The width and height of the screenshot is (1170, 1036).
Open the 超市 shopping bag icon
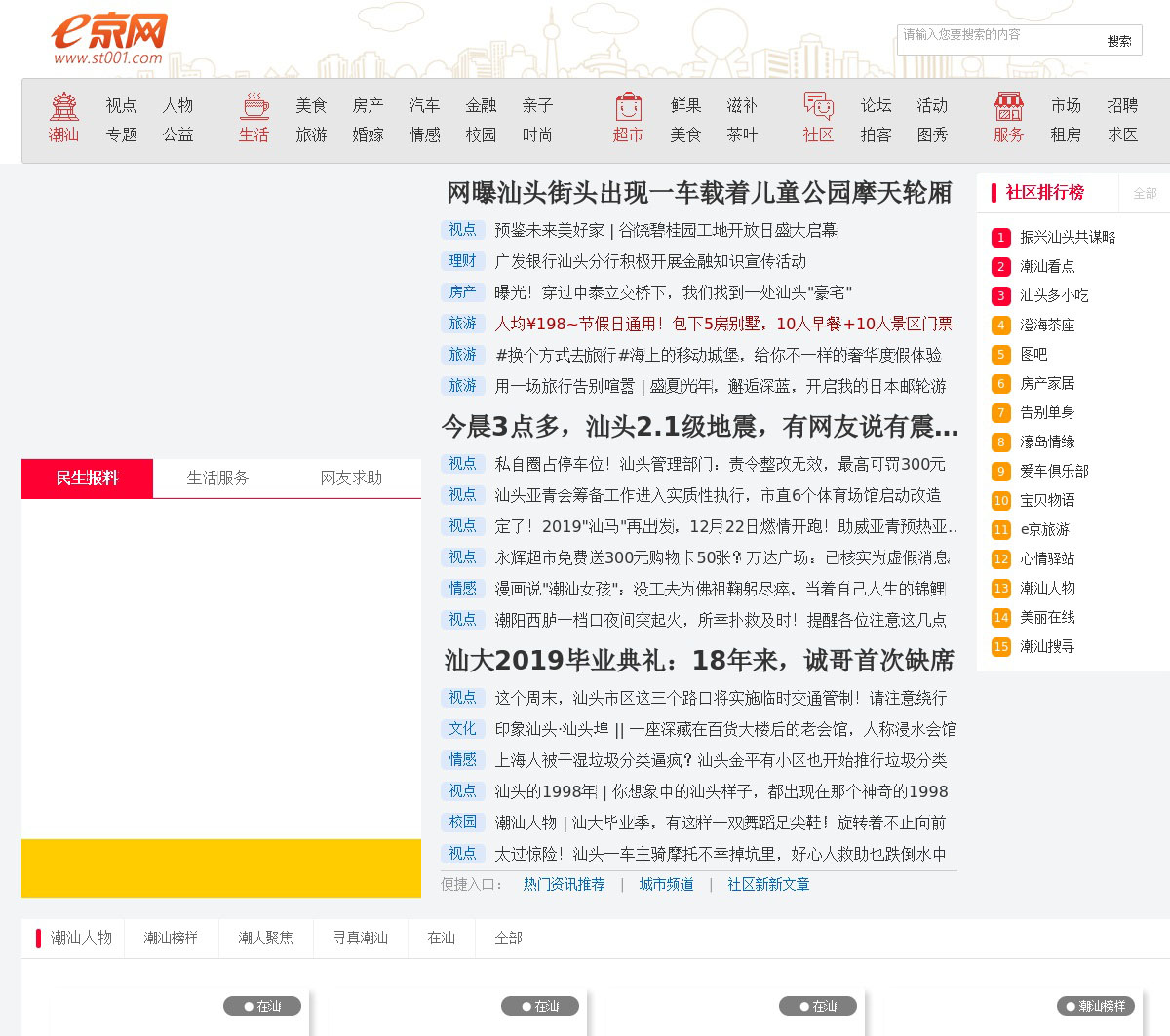(x=628, y=107)
